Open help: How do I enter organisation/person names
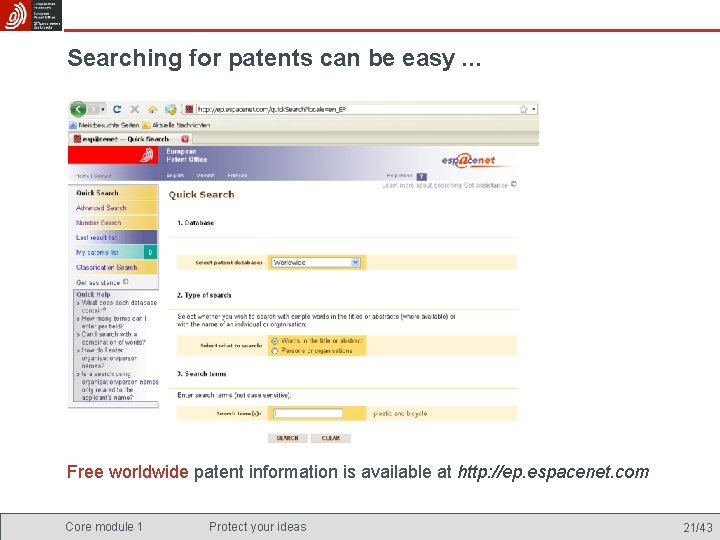This screenshot has width=720, height=540. point(109,358)
